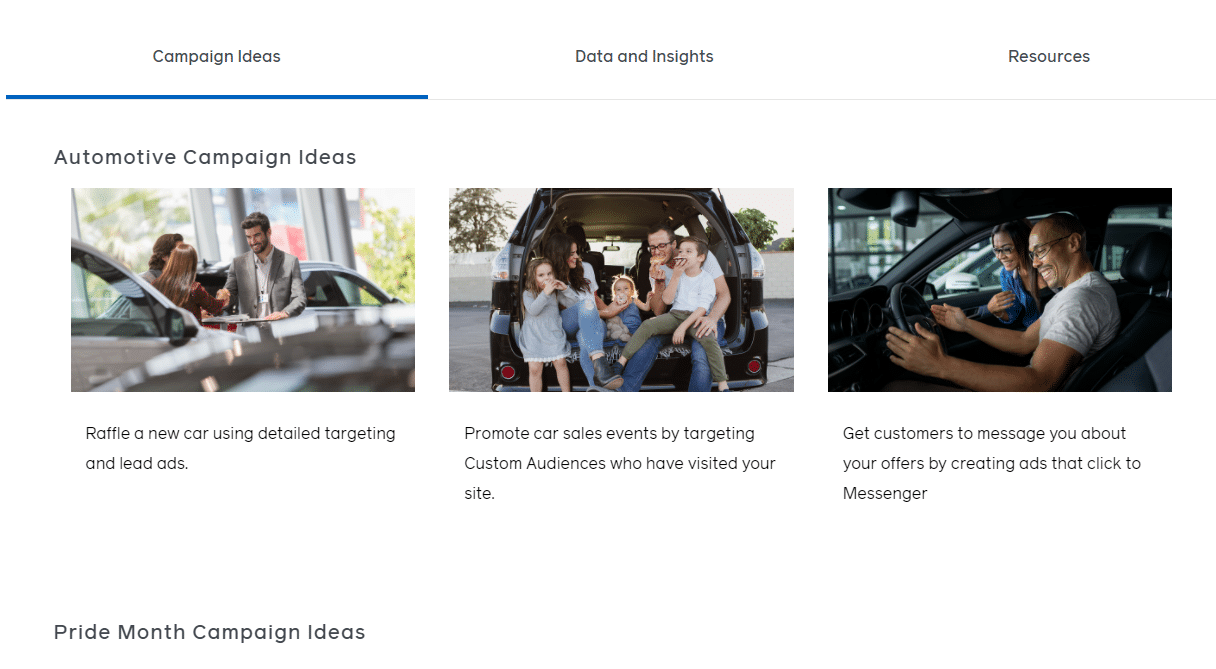Click the red tail reflector on SUV

[x=508, y=372]
